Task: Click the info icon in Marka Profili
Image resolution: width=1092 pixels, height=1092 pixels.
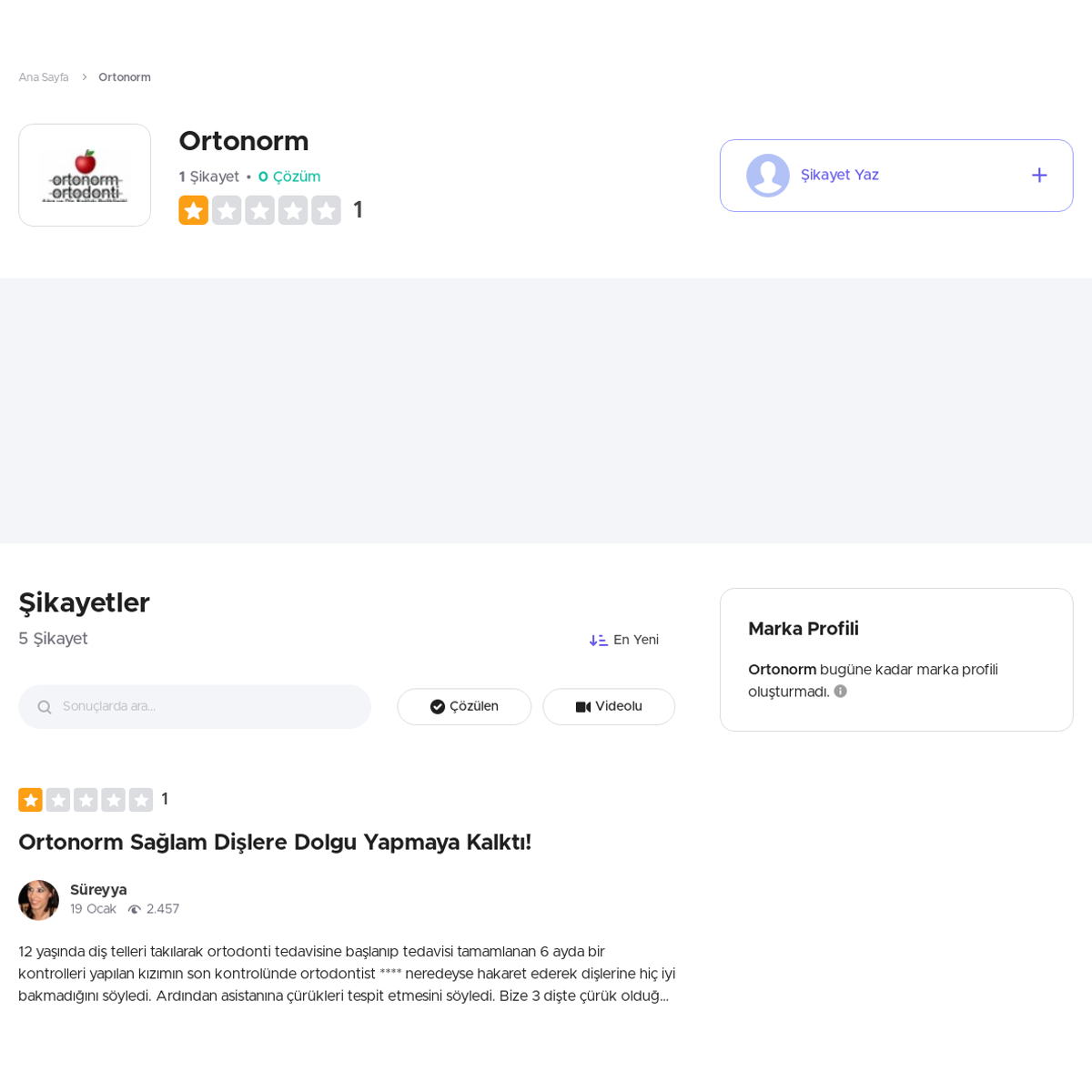Action: (841, 692)
